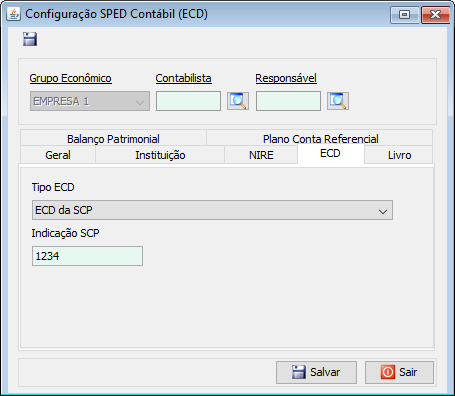Go to the Livro tab
Image resolution: width=455 pixels, height=396 pixels.
tap(399, 155)
